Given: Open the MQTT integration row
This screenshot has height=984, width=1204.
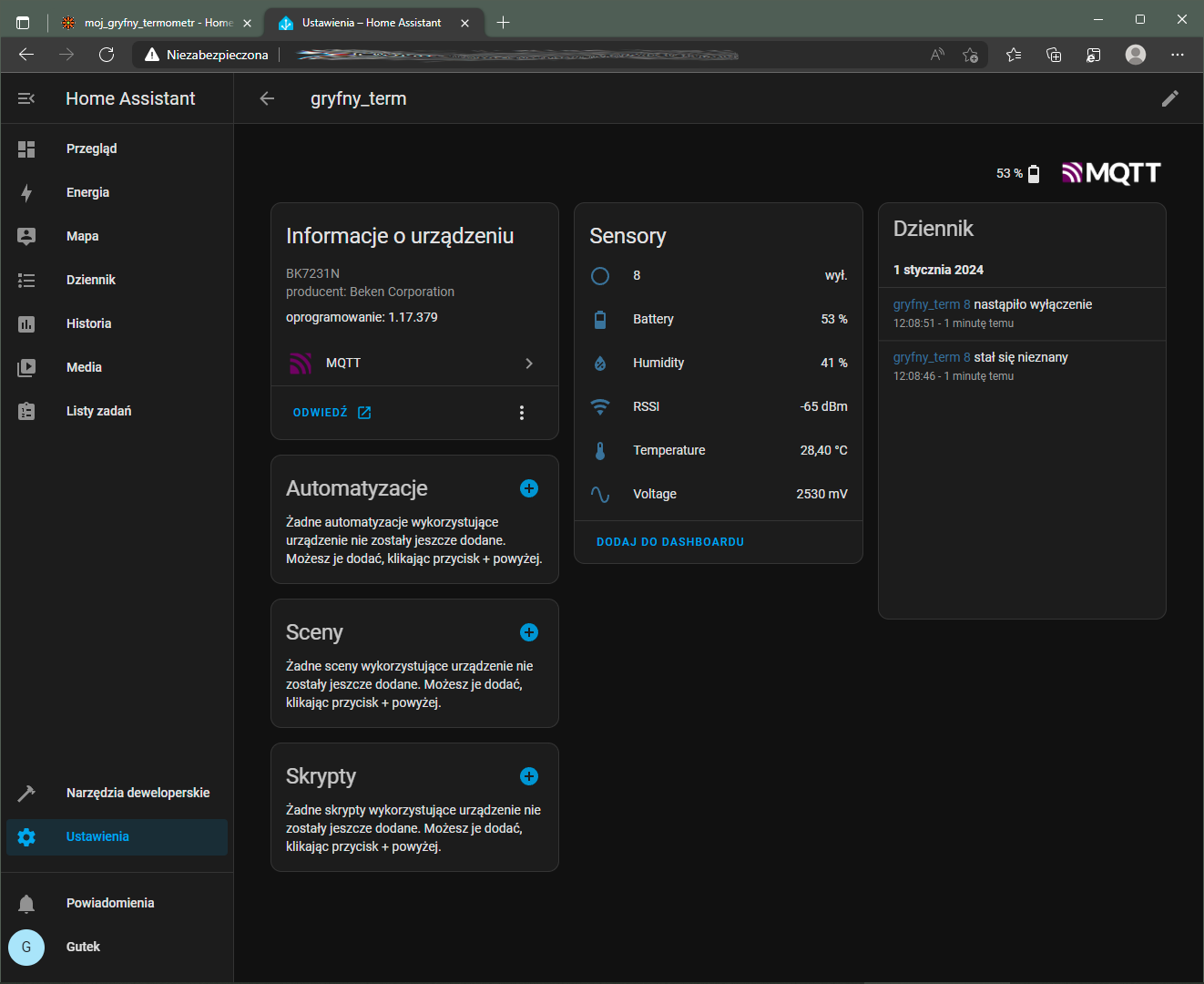Looking at the screenshot, I should point(414,363).
